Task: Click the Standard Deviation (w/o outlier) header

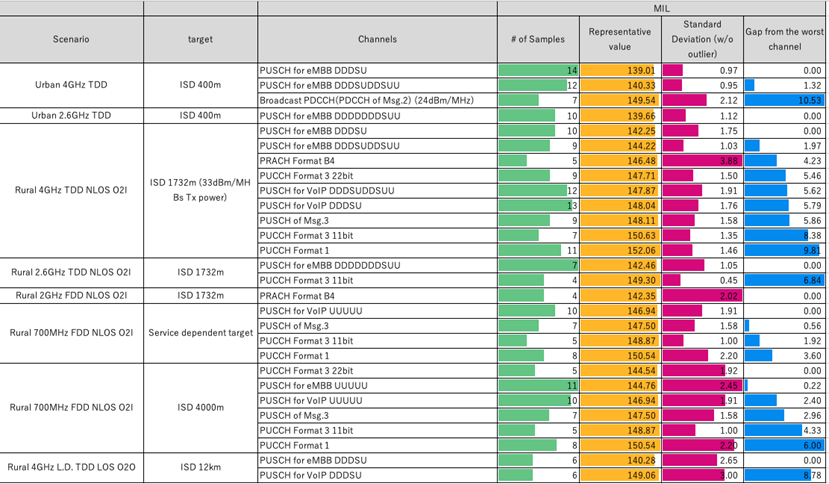Action: pyautogui.click(x=700, y=40)
